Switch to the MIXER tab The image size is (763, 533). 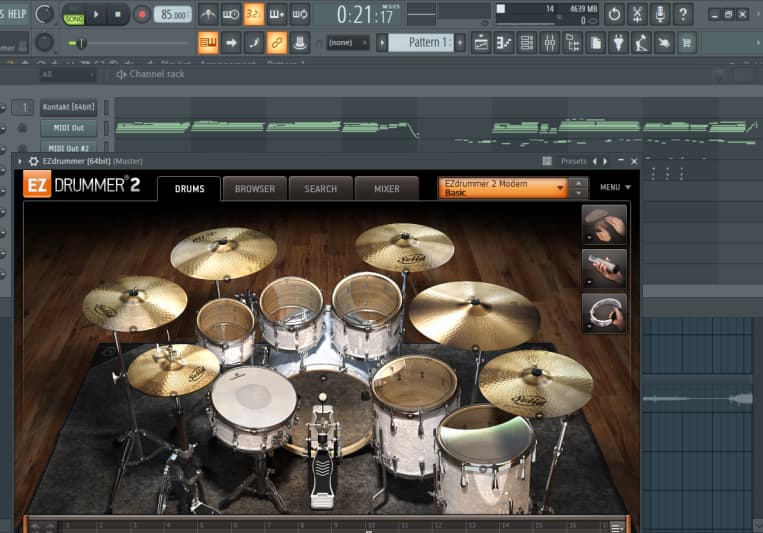pyautogui.click(x=387, y=189)
